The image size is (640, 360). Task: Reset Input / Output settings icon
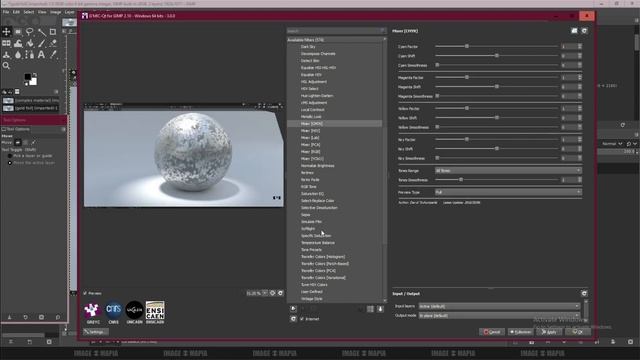click(584, 293)
